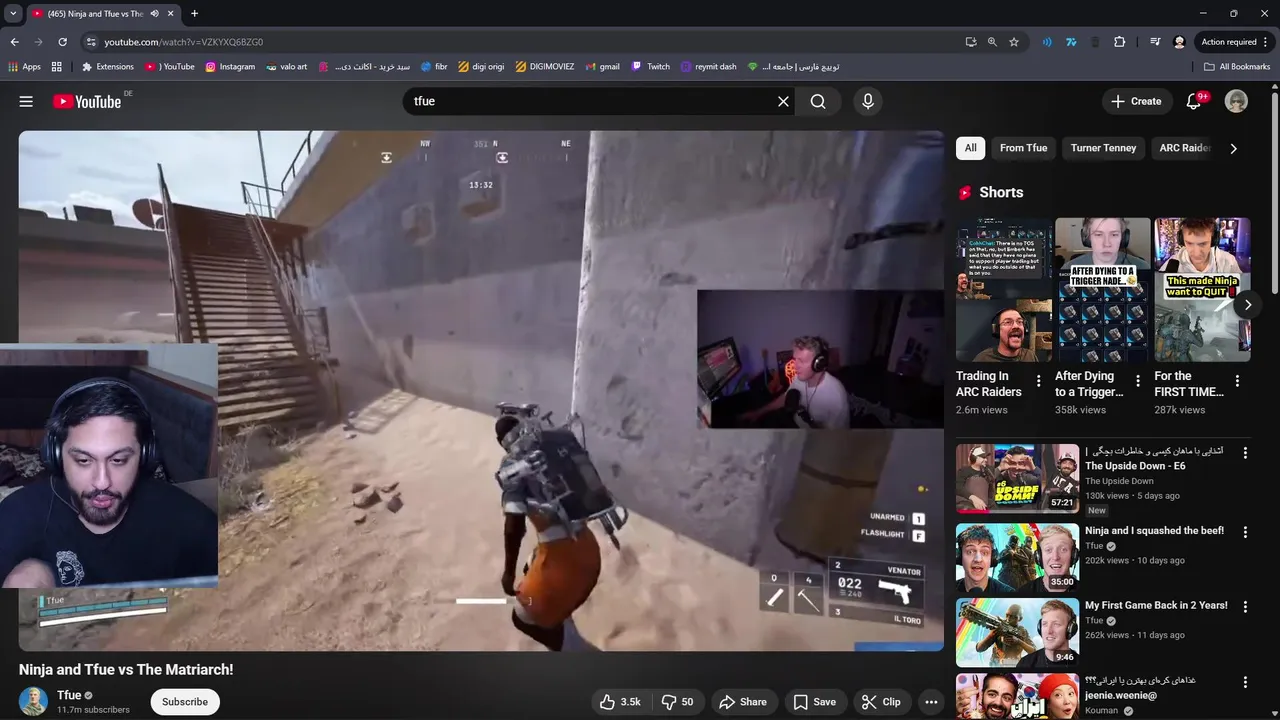Select the 'All' filter chip
1280x720 pixels.
(970, 148)
